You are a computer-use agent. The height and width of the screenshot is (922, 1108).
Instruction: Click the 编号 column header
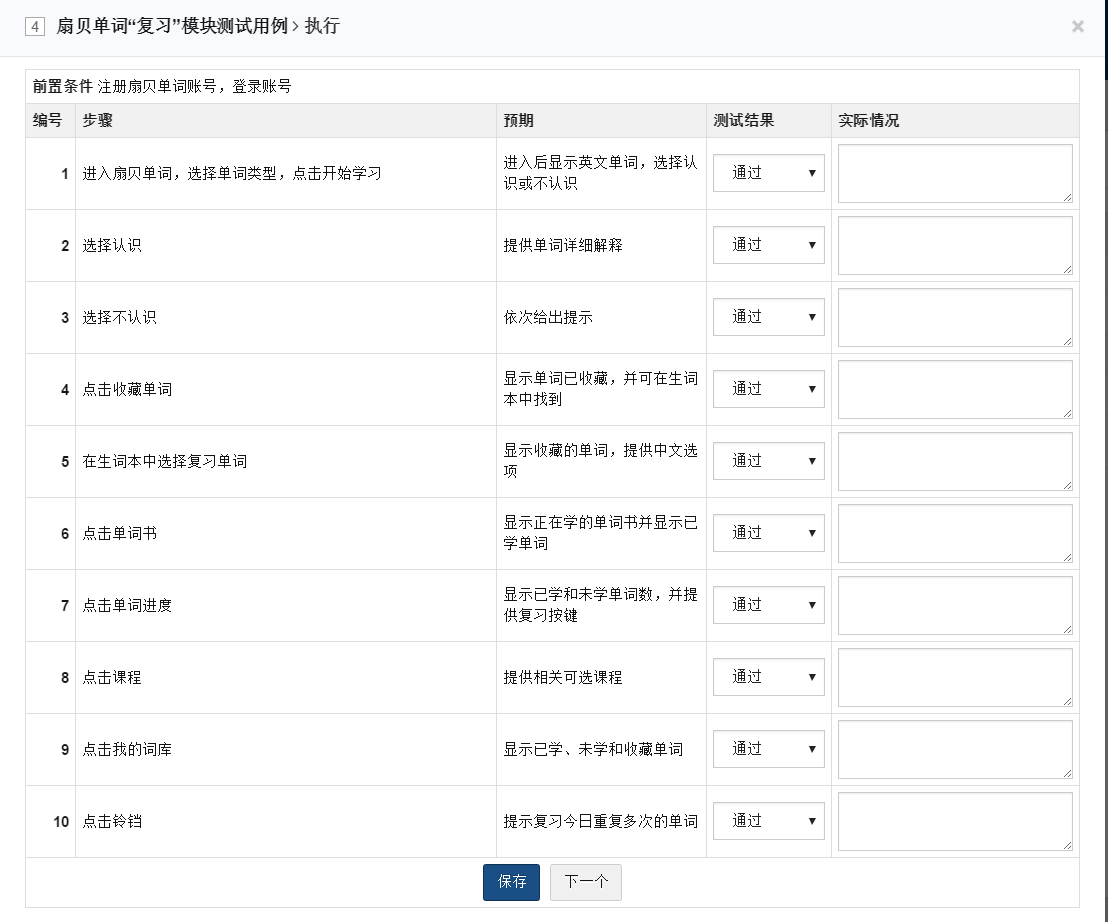47,121
